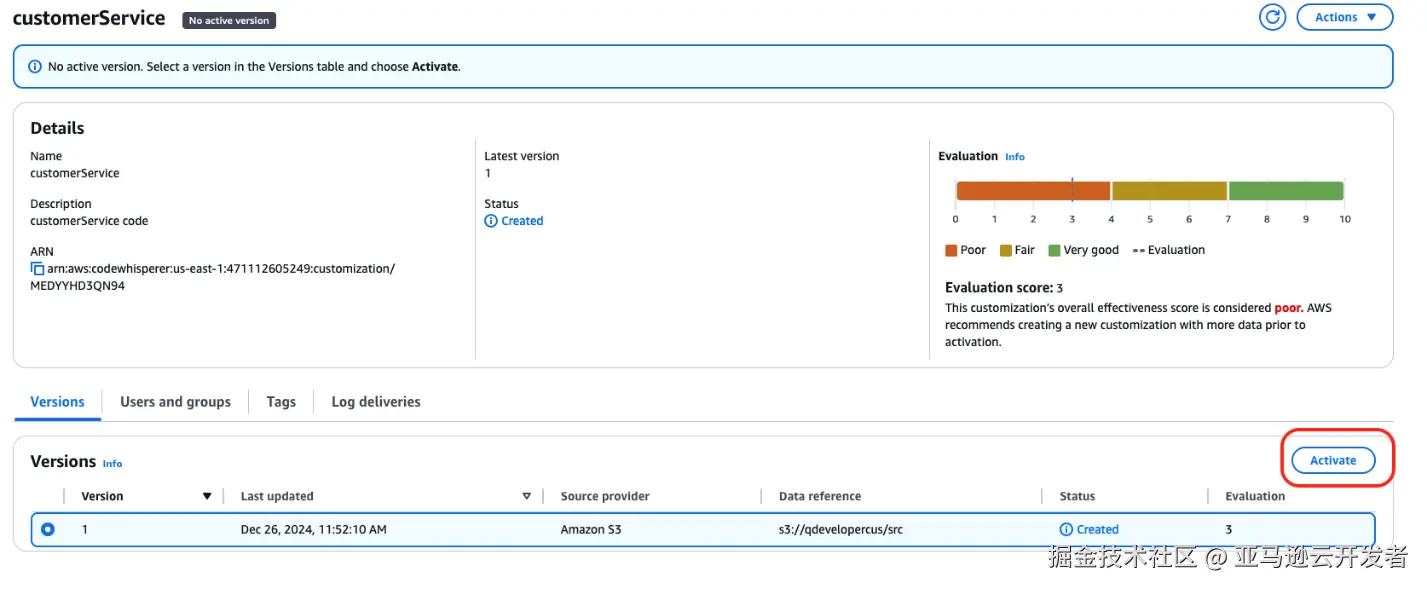Select the version 1 radio button

[x=47, y=530]
